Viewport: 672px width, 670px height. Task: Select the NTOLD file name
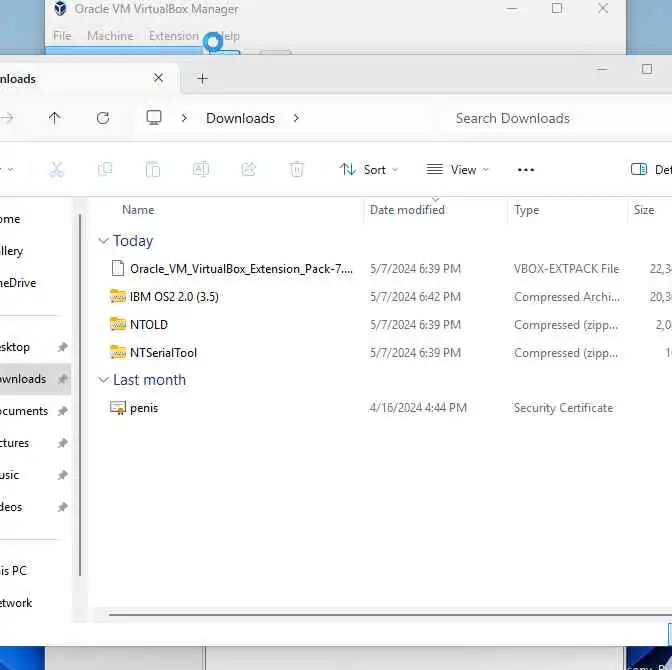point(149,324)
